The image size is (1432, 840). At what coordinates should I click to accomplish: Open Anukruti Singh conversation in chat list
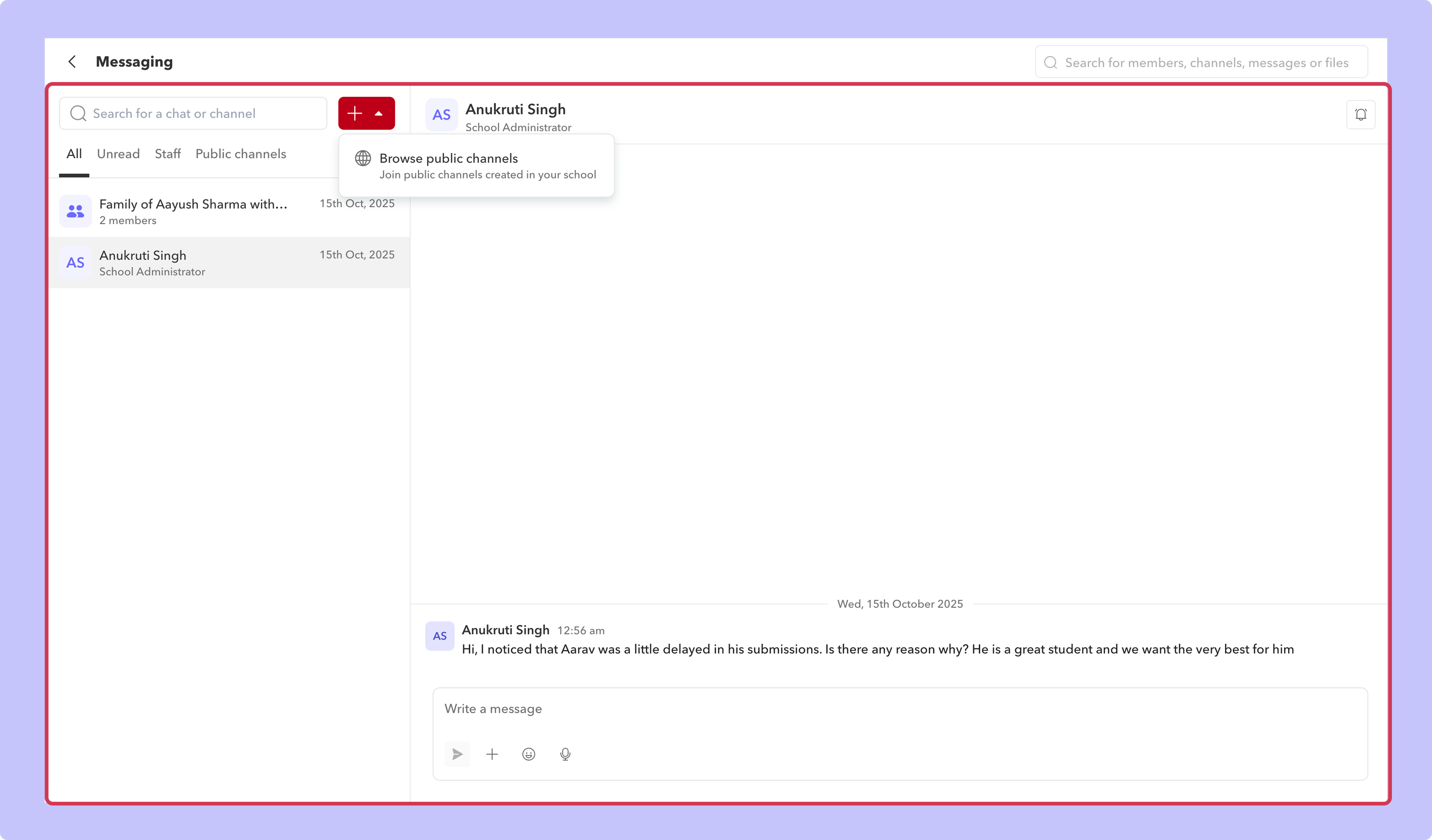(229, 263)
